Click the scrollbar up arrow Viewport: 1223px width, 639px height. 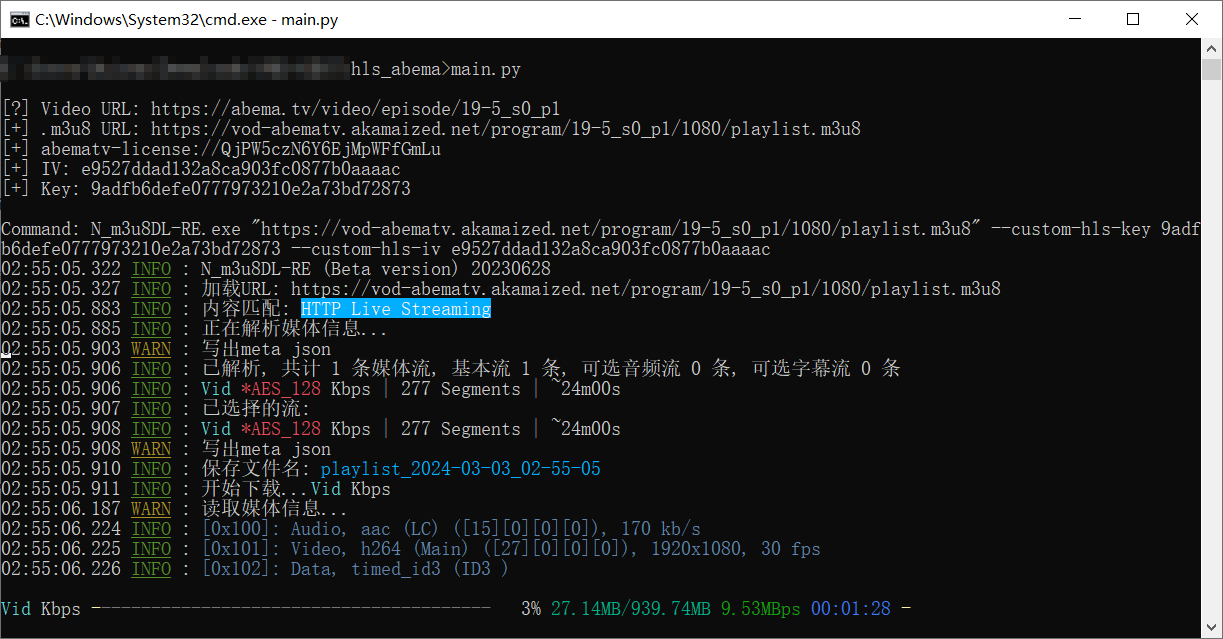click(x=1212, y=48)
